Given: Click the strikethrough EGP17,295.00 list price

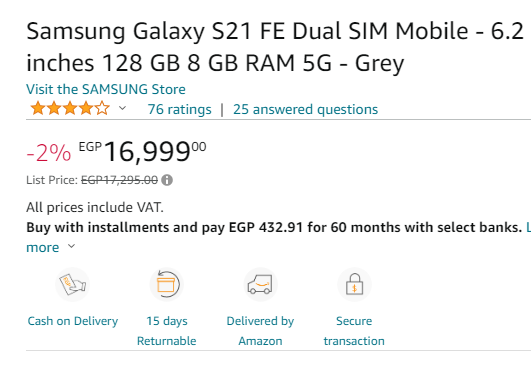Looking at the screenshot, I should (120, 180).
